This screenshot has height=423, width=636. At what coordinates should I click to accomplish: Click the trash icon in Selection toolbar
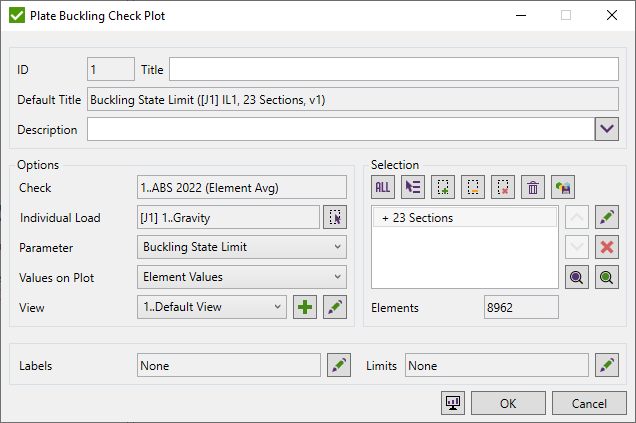click(x=533, y=187)
